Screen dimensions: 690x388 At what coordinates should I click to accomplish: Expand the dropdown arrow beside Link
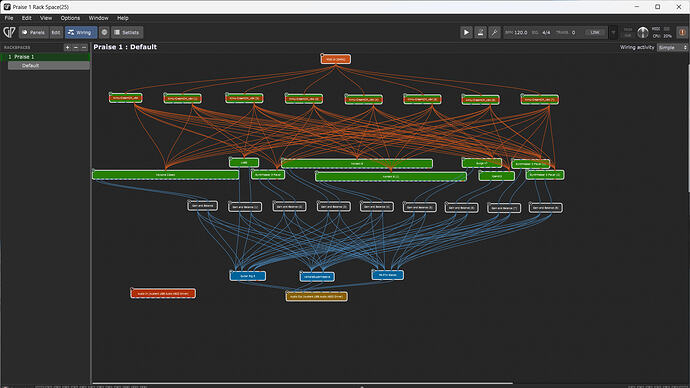point(613,33)
